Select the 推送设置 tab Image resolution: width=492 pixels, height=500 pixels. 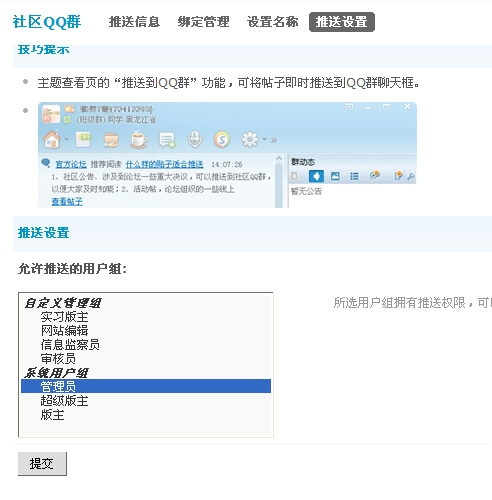click(342, 22)
